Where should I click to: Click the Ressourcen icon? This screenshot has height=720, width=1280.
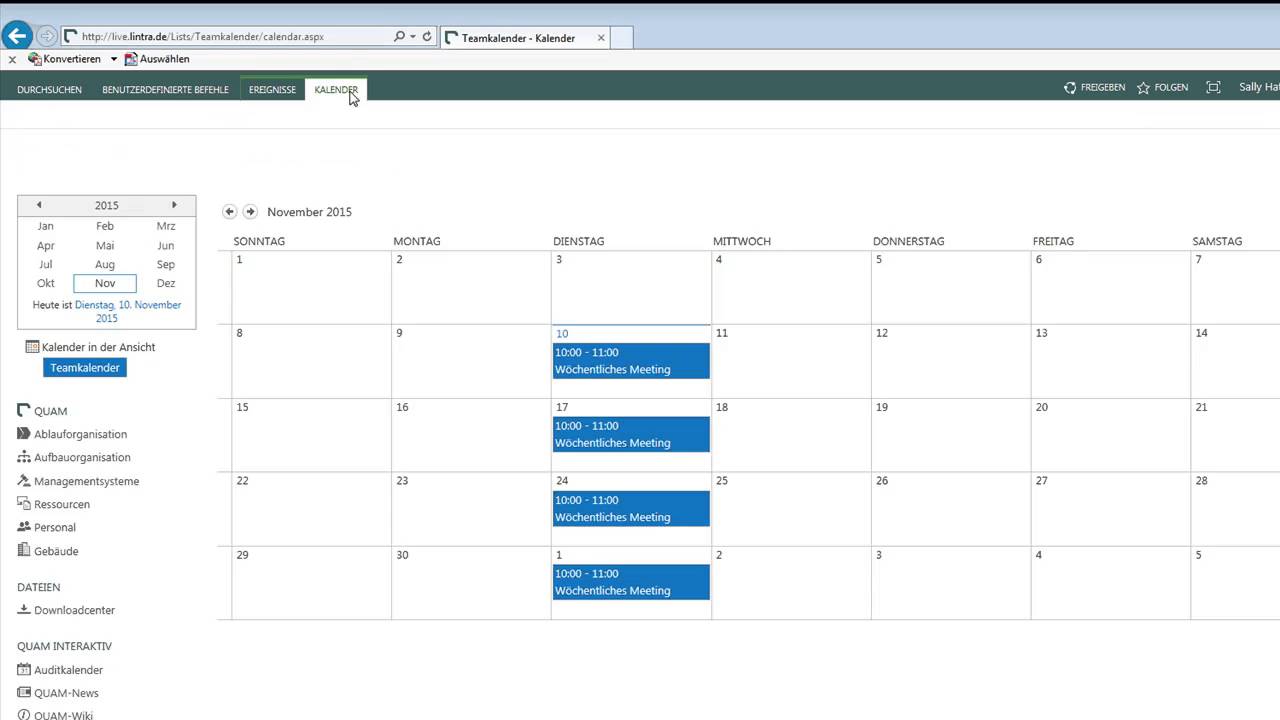coord(24,504)
